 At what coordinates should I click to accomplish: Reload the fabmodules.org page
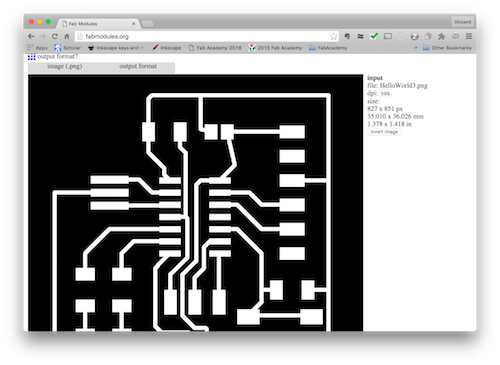[x=55, y=36]
